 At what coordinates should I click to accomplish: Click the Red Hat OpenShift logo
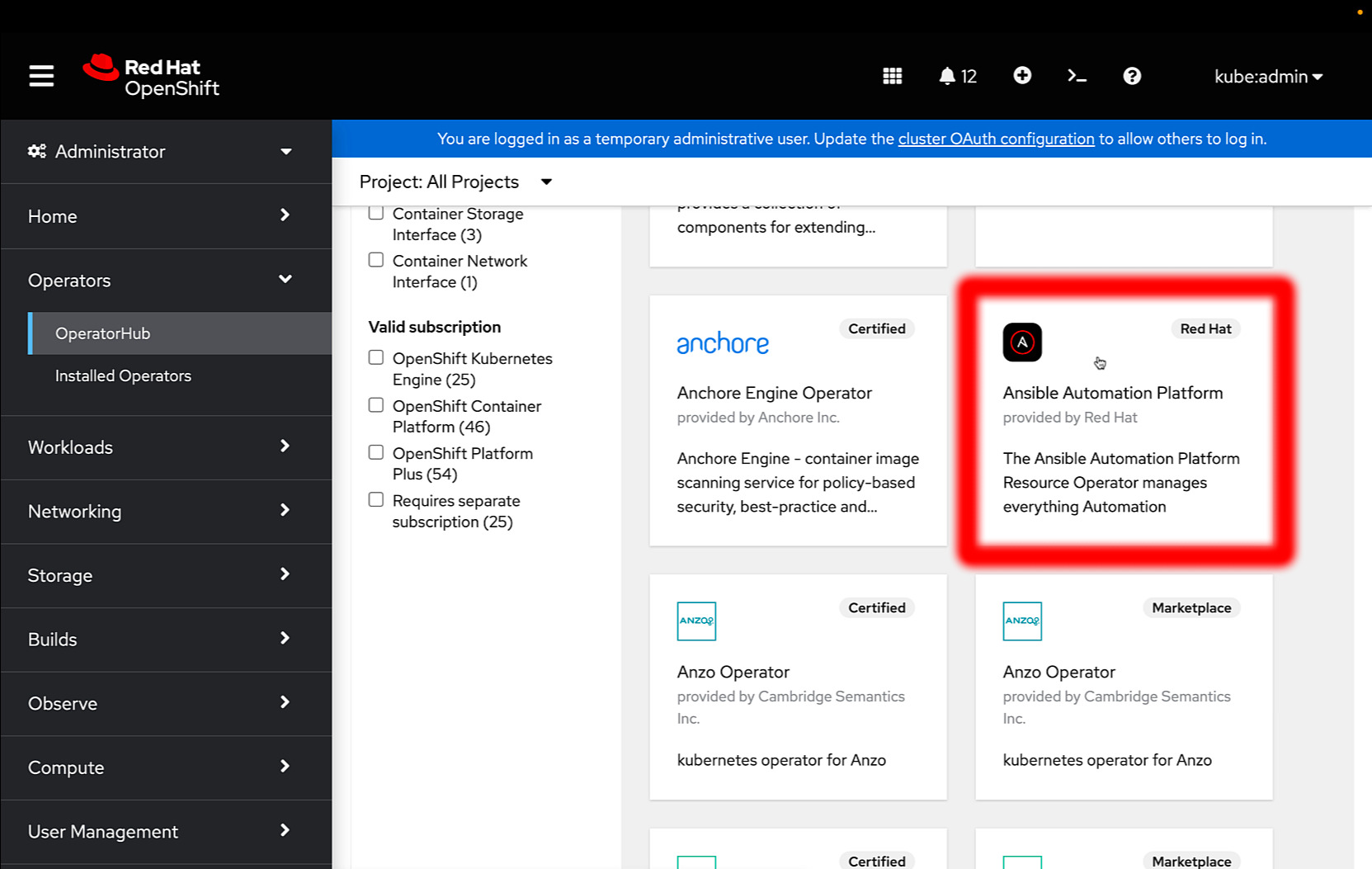click(152, 76)
